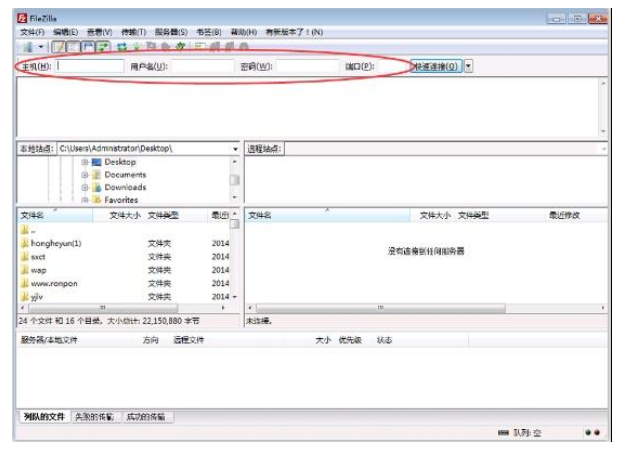Sort remote list by 文件名 column
Image resolution: width=626 pixels, height=452 pixels.
click(327, 216)
